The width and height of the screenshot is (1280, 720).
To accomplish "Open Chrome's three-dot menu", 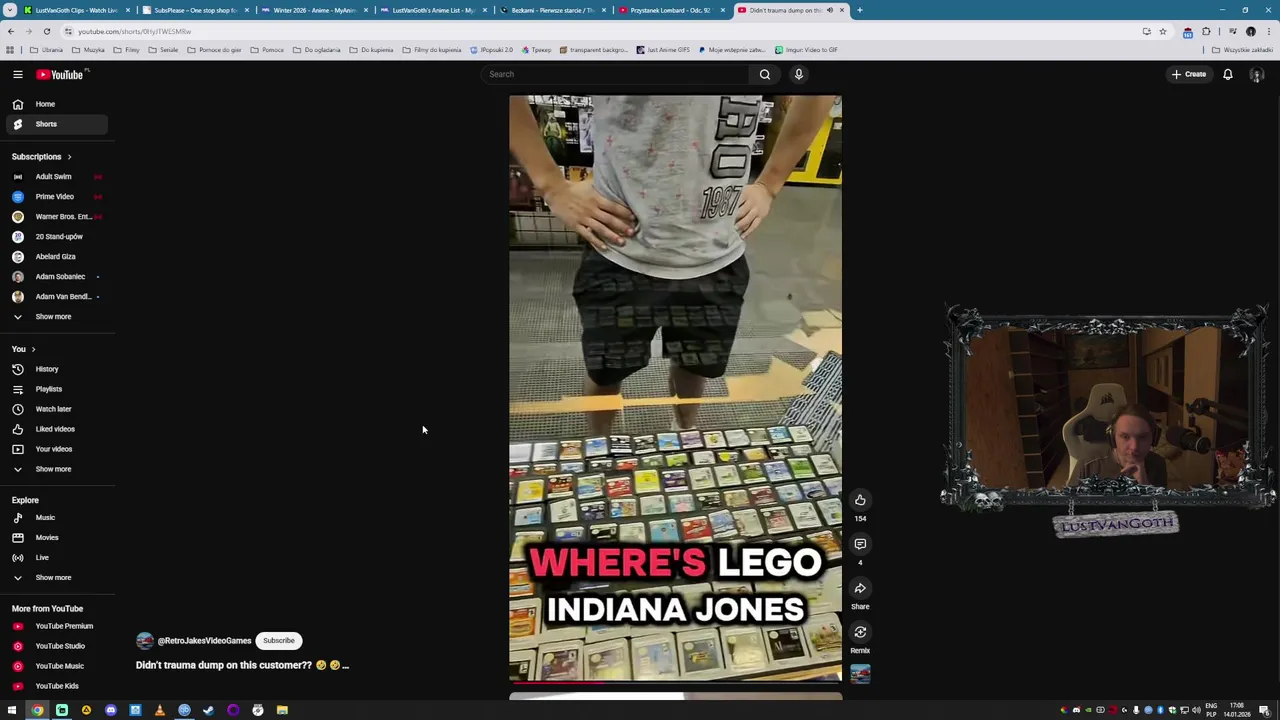I will (1268, 31).
